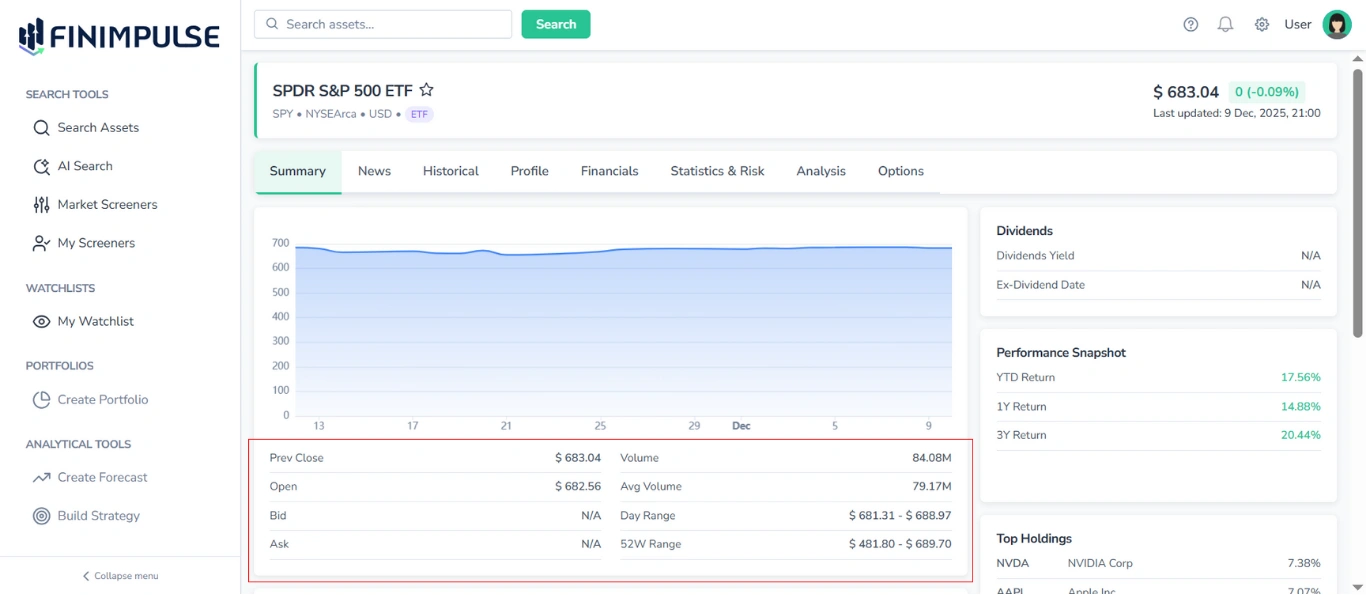
Task: Open Market Screeners in sidebar
Action: (x=106, y=205)
